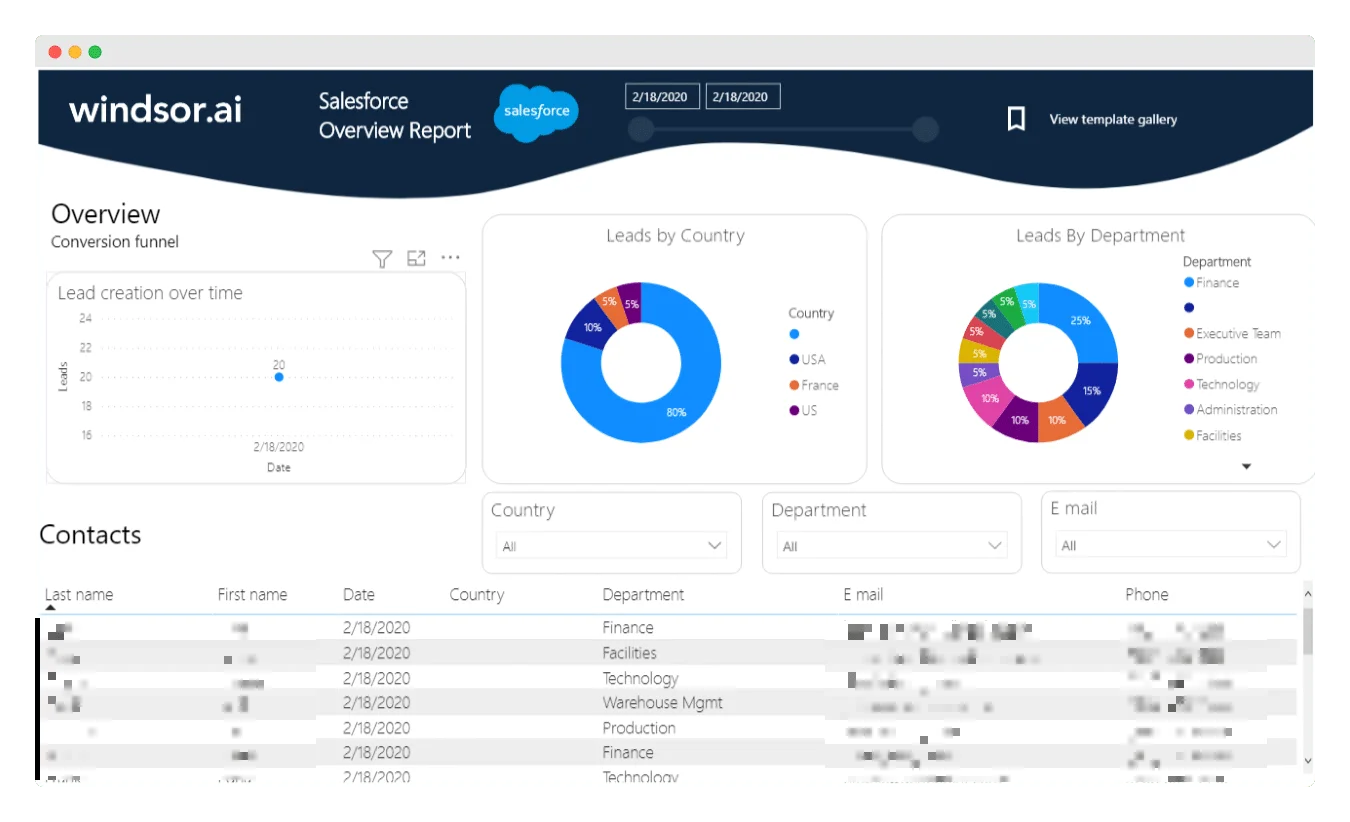This screenshot has width=1350, height=822.
Task: Click the Salesforce cloud logo
Action: pos(536,113)
